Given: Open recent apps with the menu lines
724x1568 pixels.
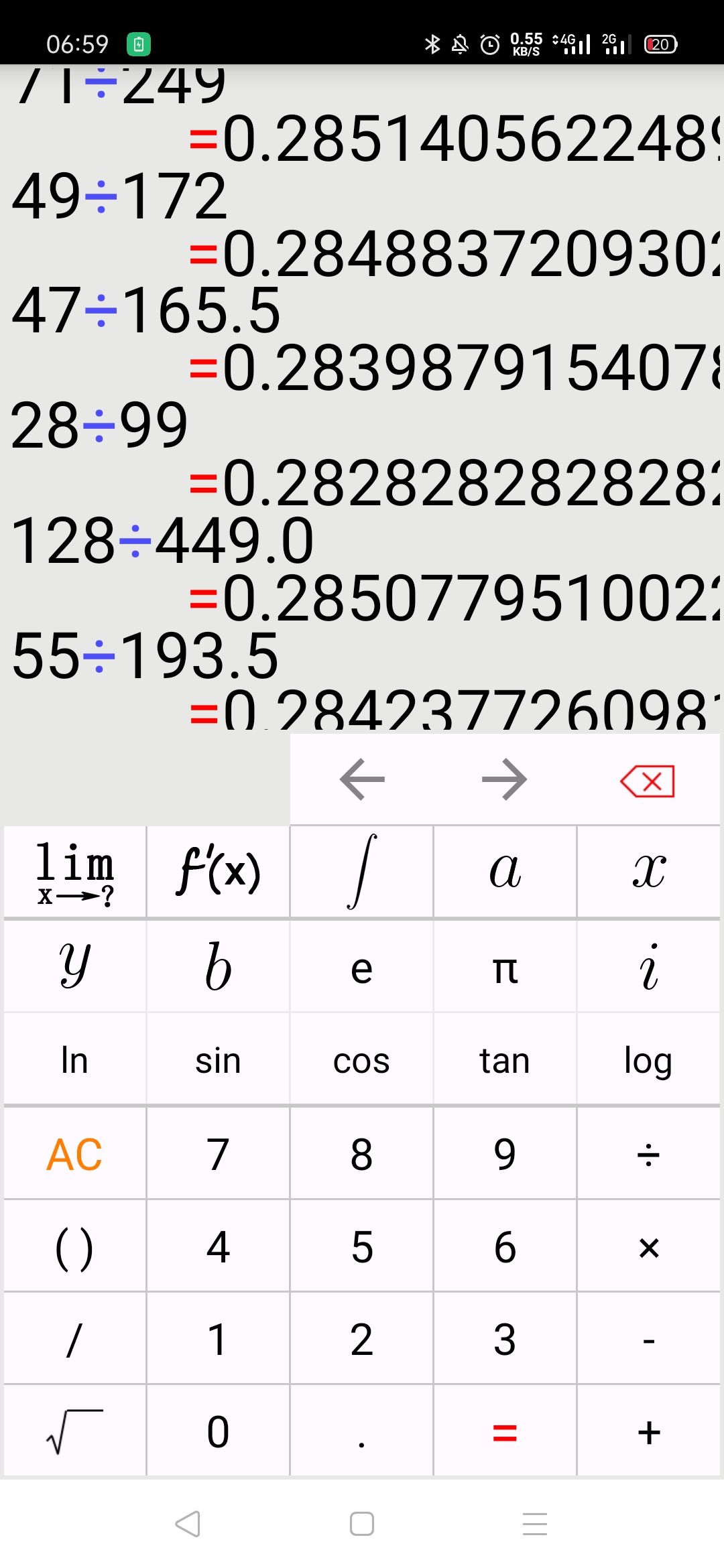Looking at the screenshot, I should click(x=535, y=1524).
